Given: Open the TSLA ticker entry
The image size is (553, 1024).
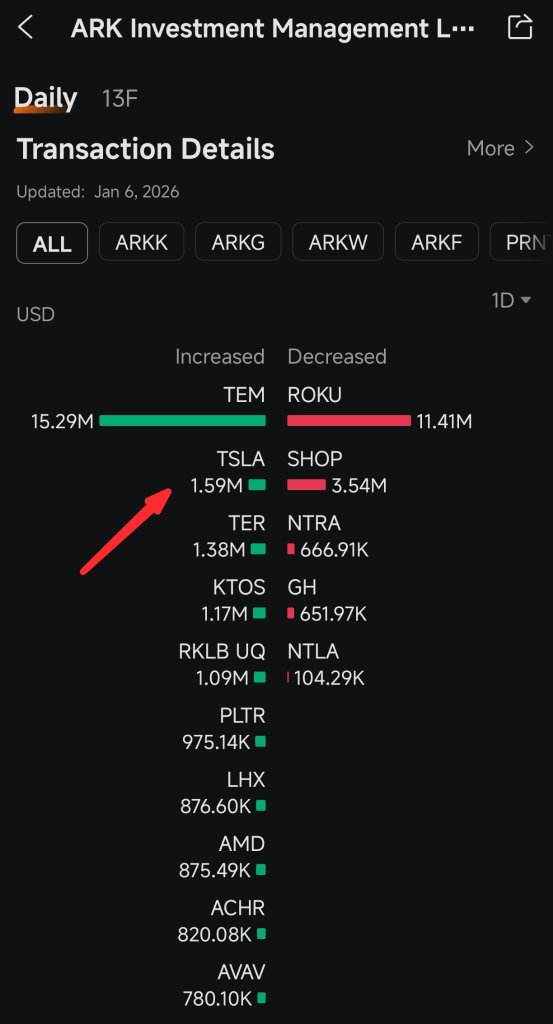Looking at the screenshot, I should click(x=241, y=459).
